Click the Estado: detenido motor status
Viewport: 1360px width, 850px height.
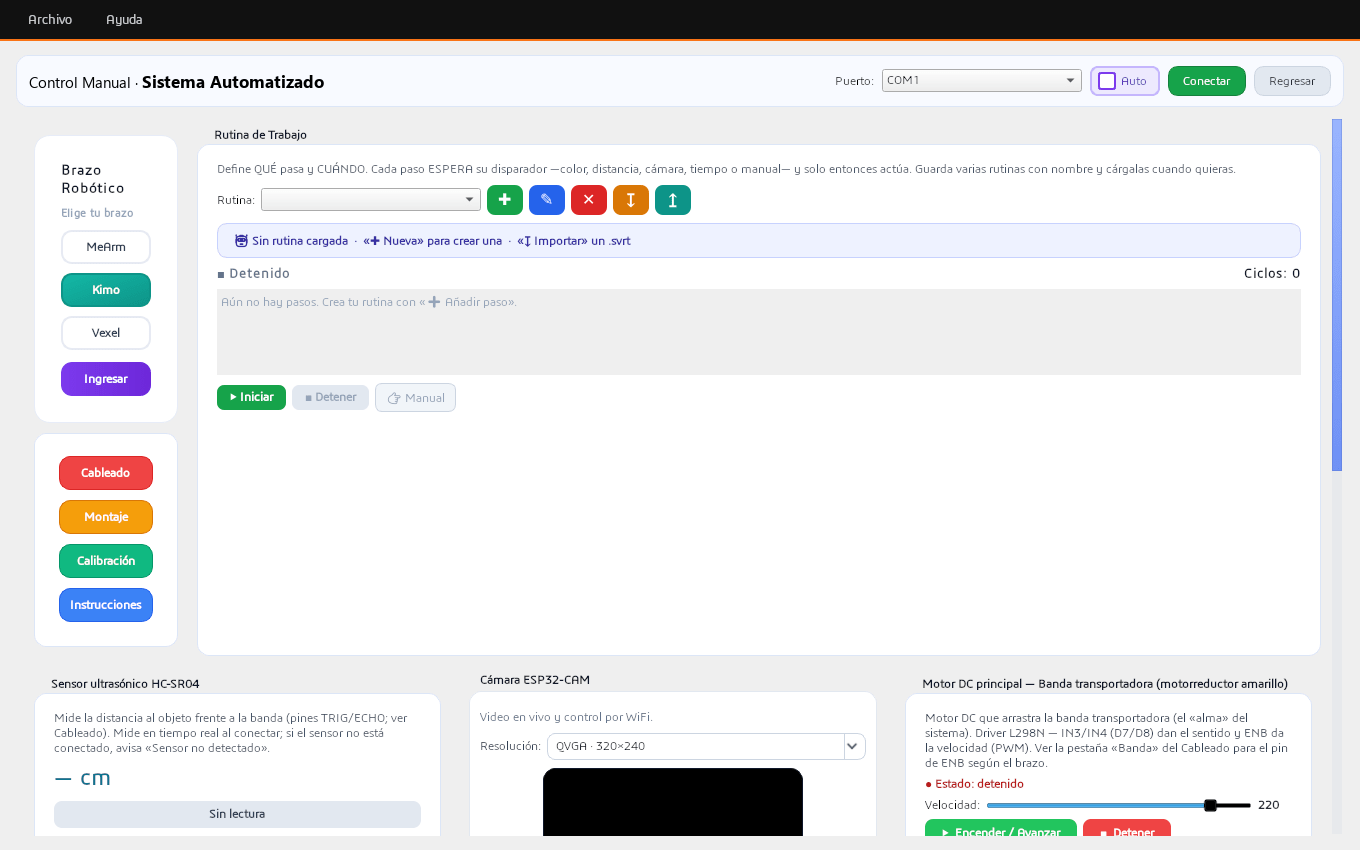point(975,784)
